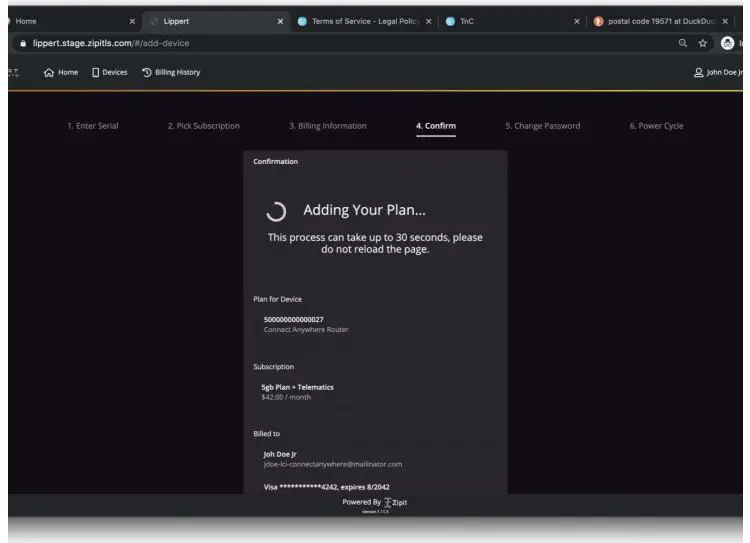
Task: Click the billing email address text
Action: click(332, 464)
